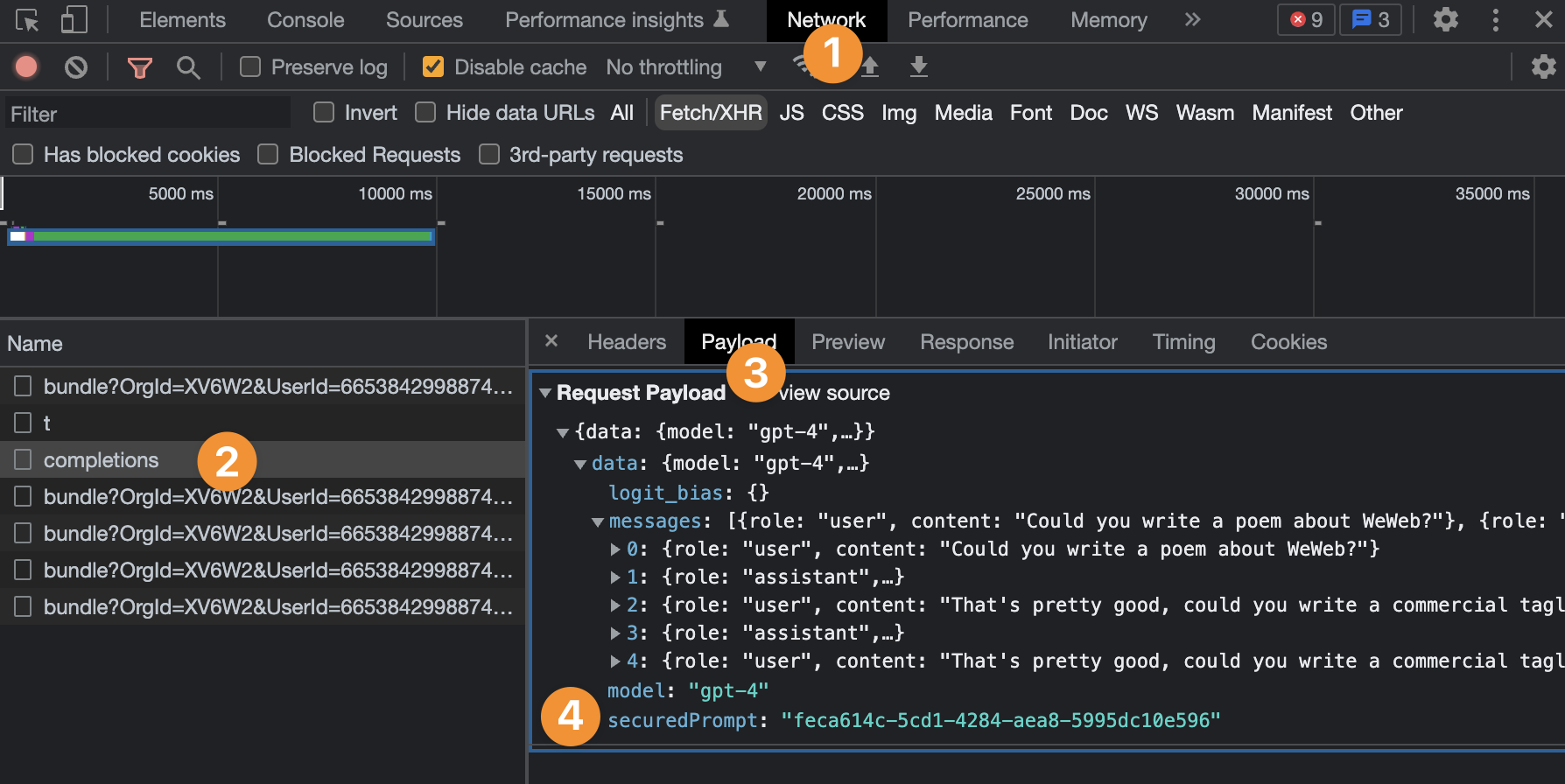Enable the Preserve log checkbox
1565x784 pixels.
(x=250, y=66)
